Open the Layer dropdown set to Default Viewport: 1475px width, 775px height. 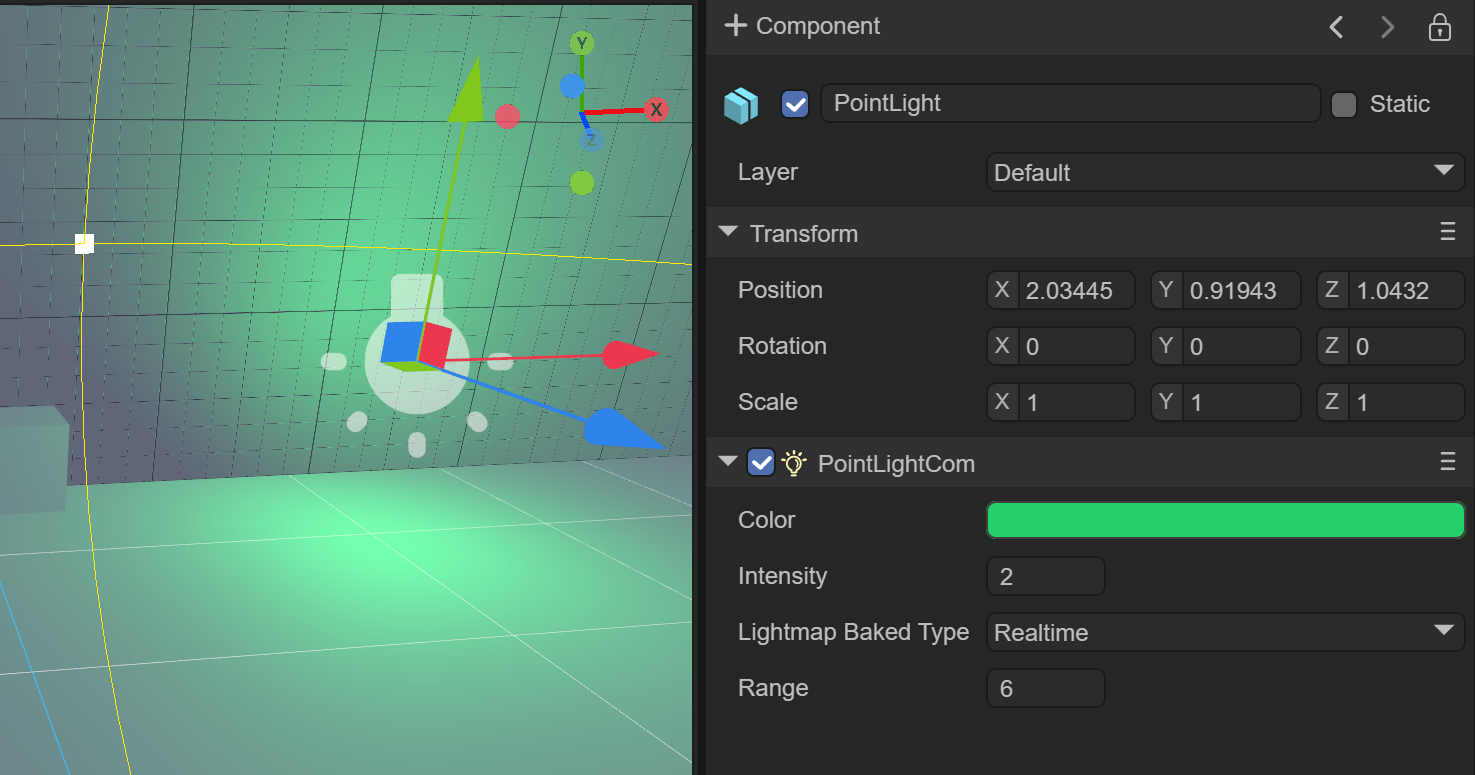coord(1225,172)
